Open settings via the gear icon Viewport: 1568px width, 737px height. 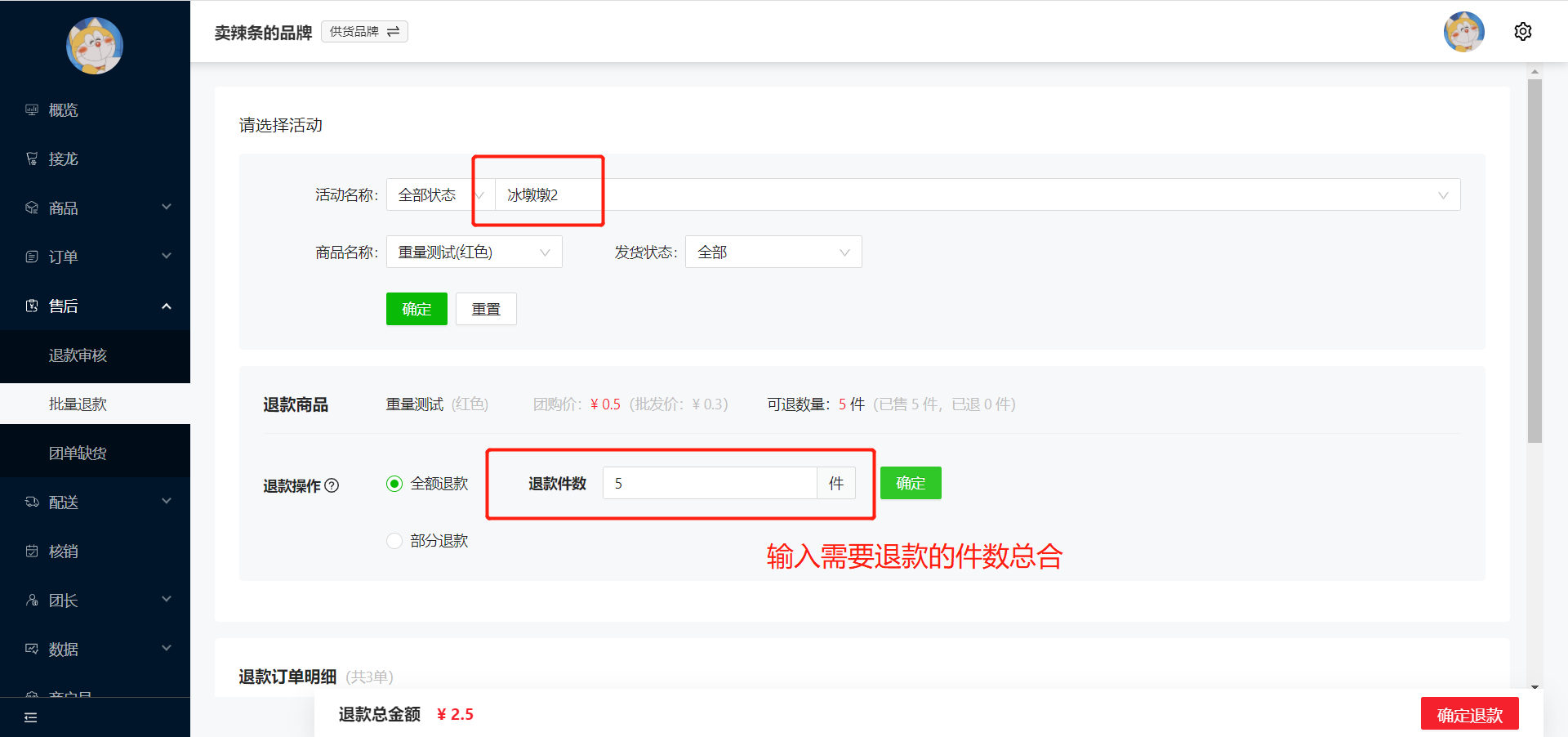1523,32
